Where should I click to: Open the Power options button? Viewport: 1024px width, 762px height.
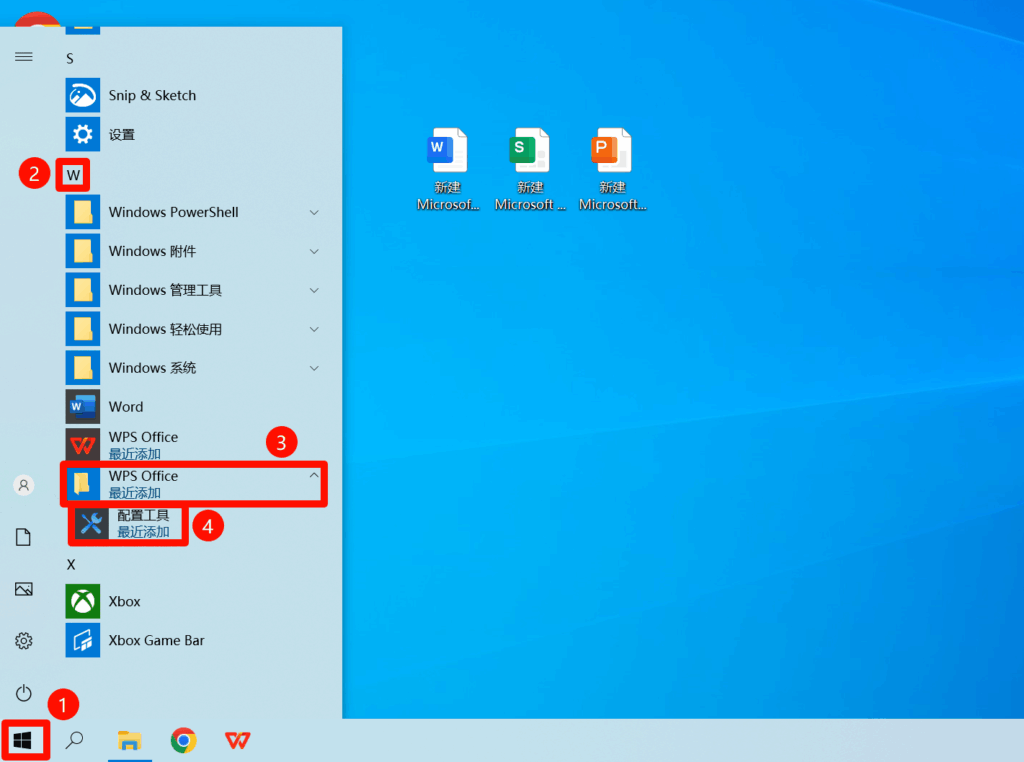pos(23,693)
